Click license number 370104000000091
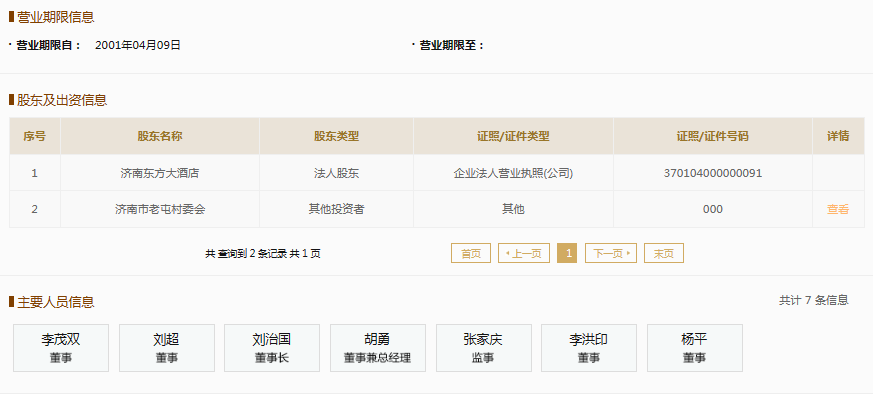This screenshot has height=394, width=873. tap(713, 173)
